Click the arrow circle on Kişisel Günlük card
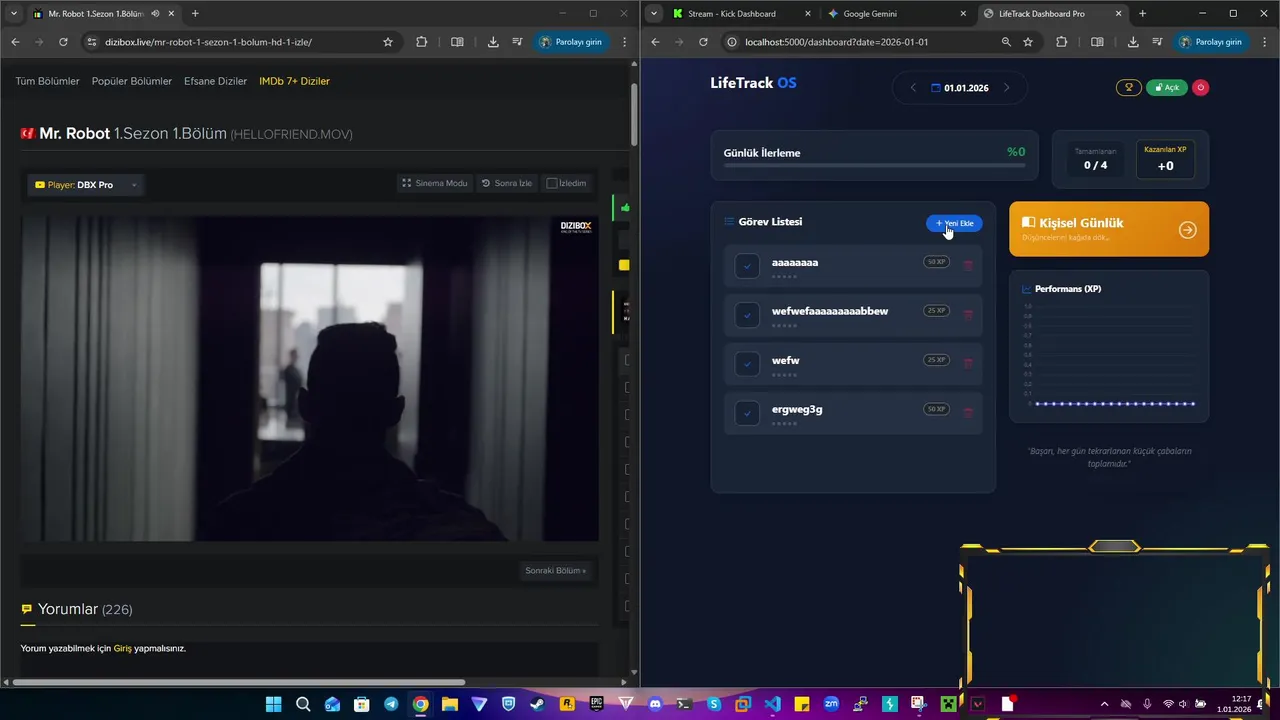 point(1187,230)
